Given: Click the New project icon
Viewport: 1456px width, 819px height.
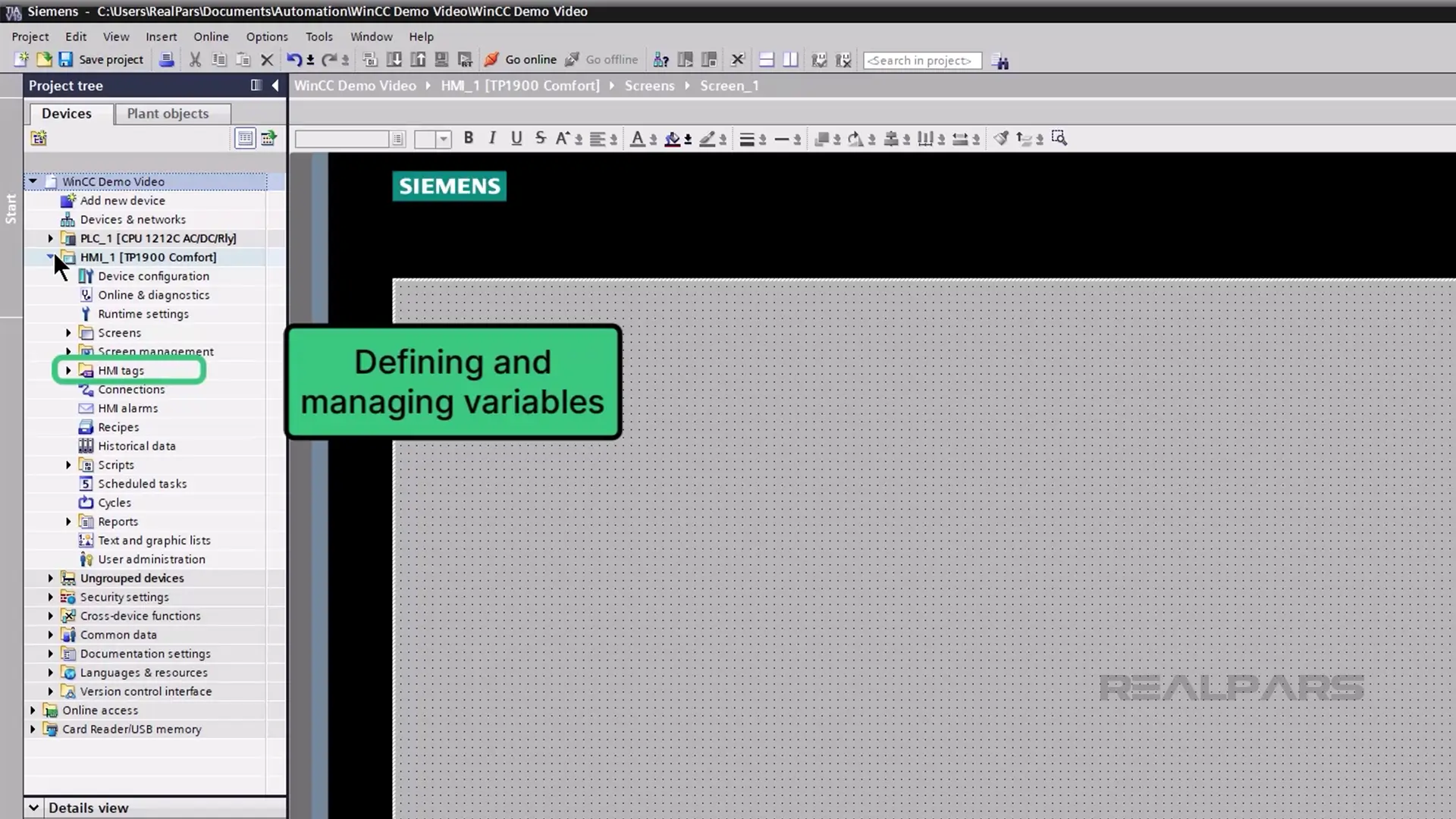Looking at the screenshot, I should (x=21, y=60).
